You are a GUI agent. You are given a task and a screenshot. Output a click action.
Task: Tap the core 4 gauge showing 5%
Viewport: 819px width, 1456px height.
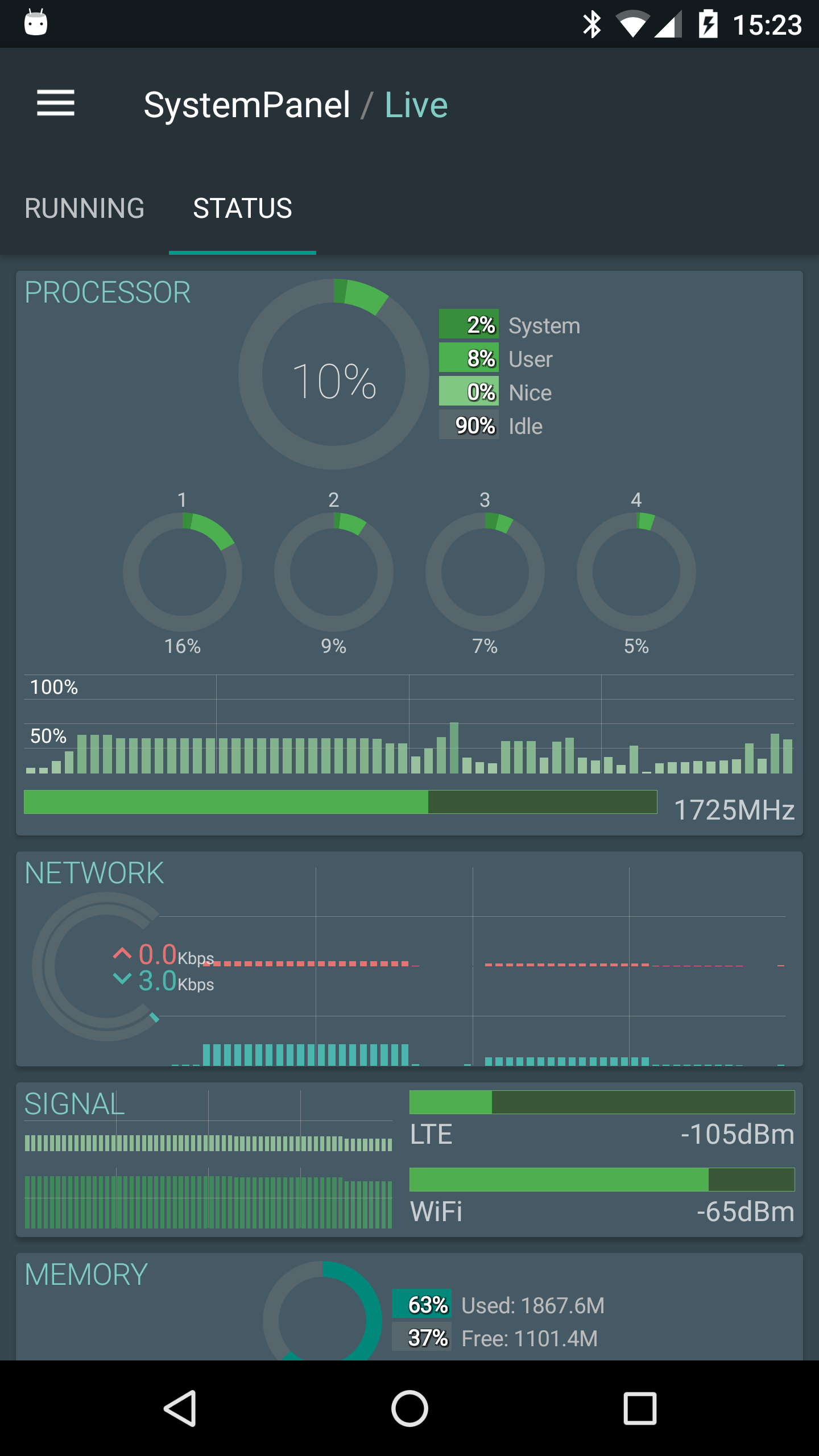tap(636, 572)
